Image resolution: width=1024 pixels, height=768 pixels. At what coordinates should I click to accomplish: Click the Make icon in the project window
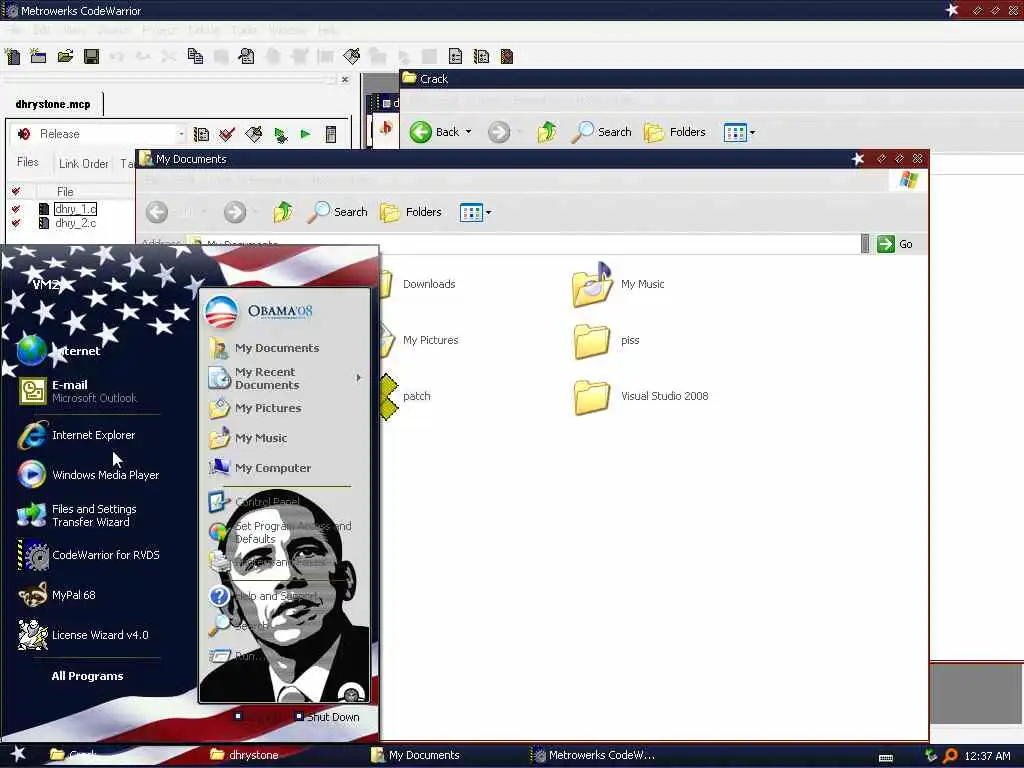(253, 135)
